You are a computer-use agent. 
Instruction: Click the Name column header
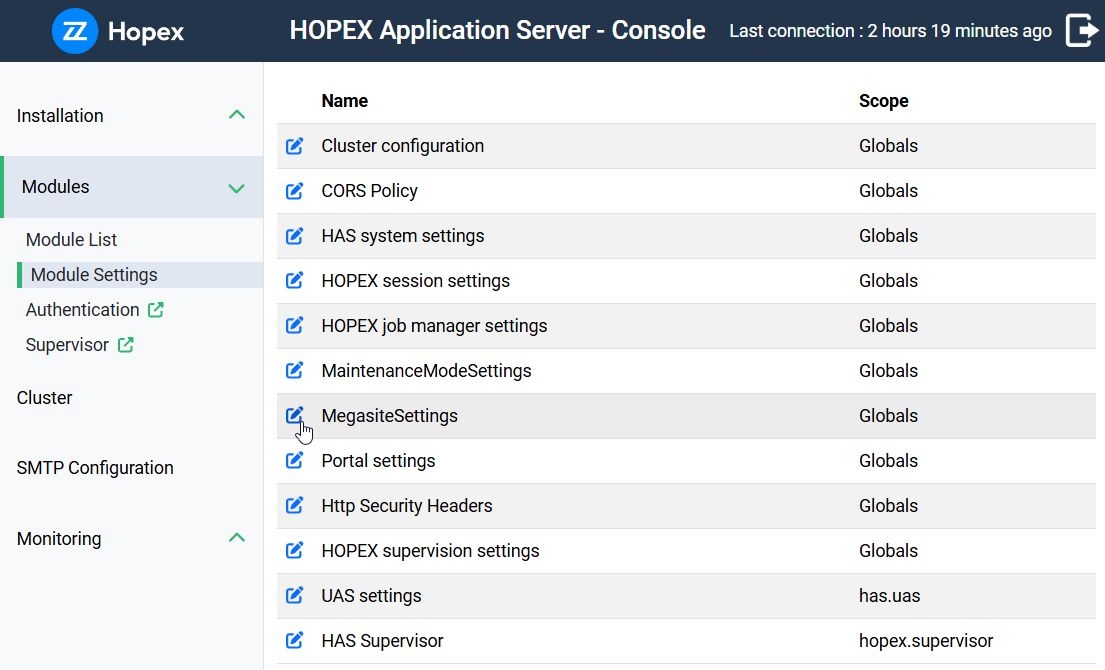pos(344,101)
